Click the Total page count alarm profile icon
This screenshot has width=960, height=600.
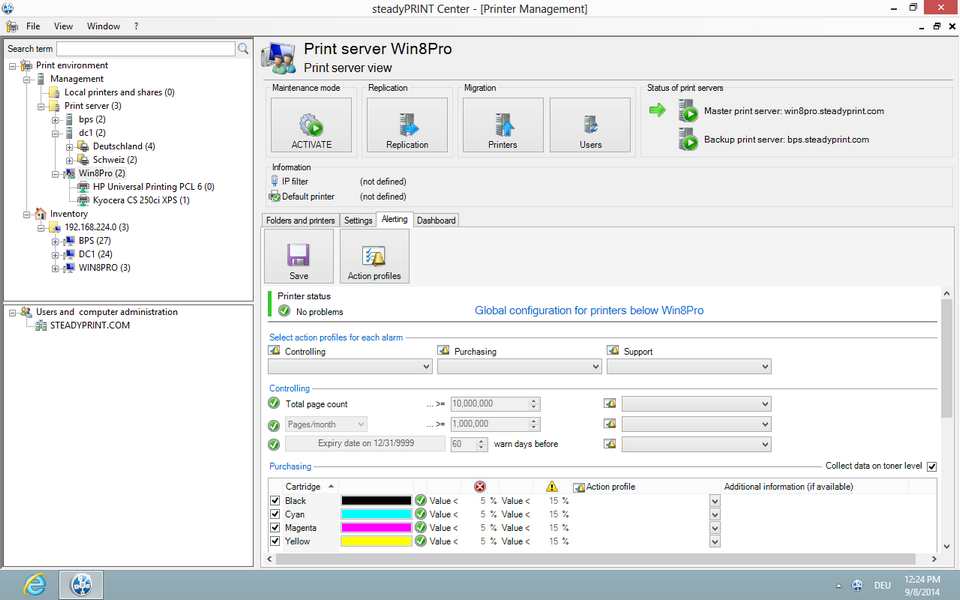tap(610, 403)
